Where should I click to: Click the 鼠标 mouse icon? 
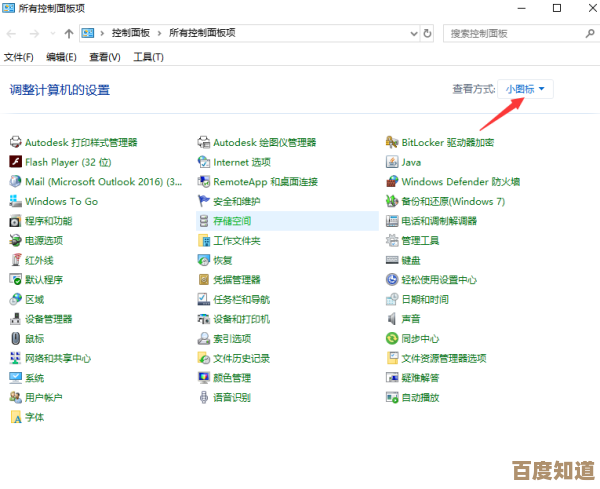pyautogui.click(x=16, y=338)
